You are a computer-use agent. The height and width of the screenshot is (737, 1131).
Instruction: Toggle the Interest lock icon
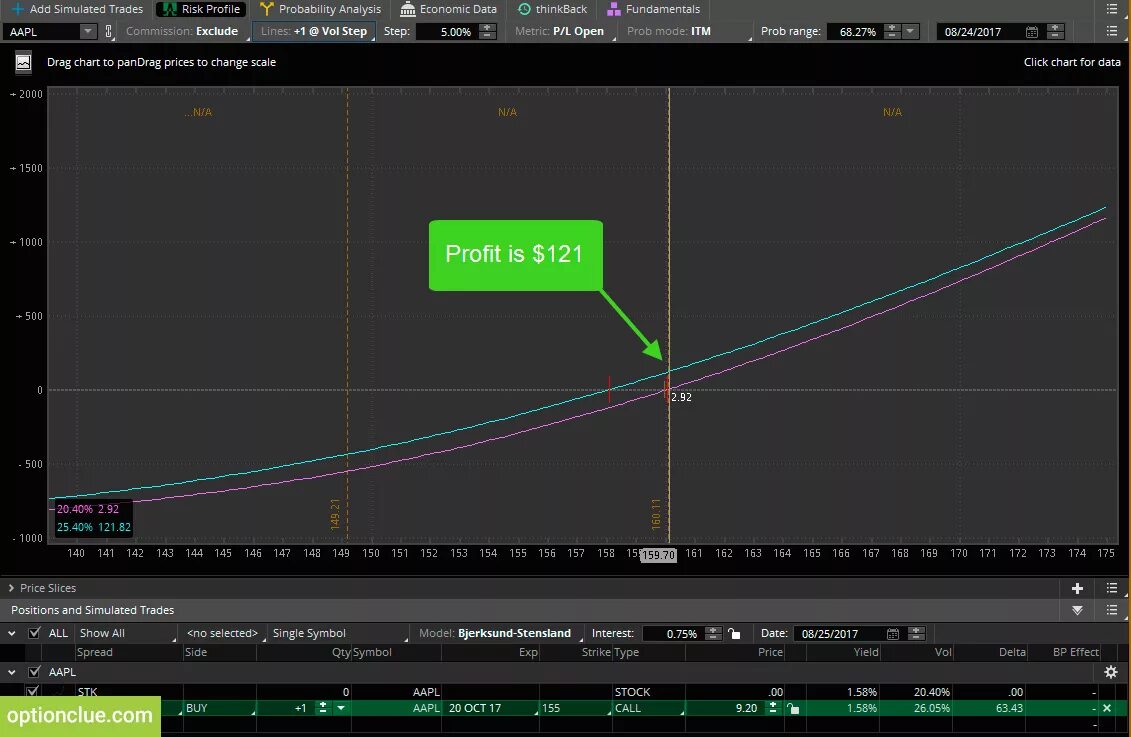click(x=734, y=633)
